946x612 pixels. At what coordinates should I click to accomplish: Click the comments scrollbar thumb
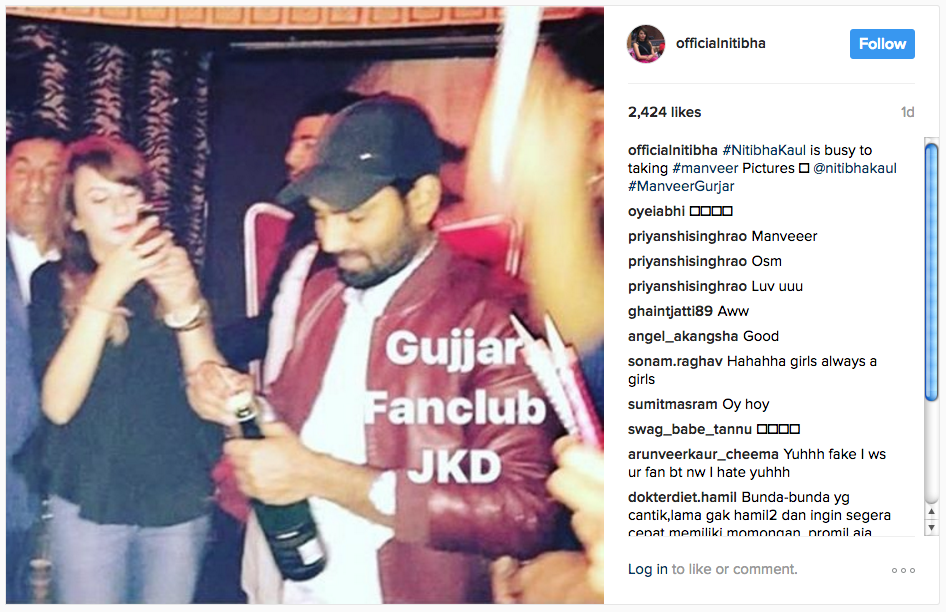(x=932, y=272)
